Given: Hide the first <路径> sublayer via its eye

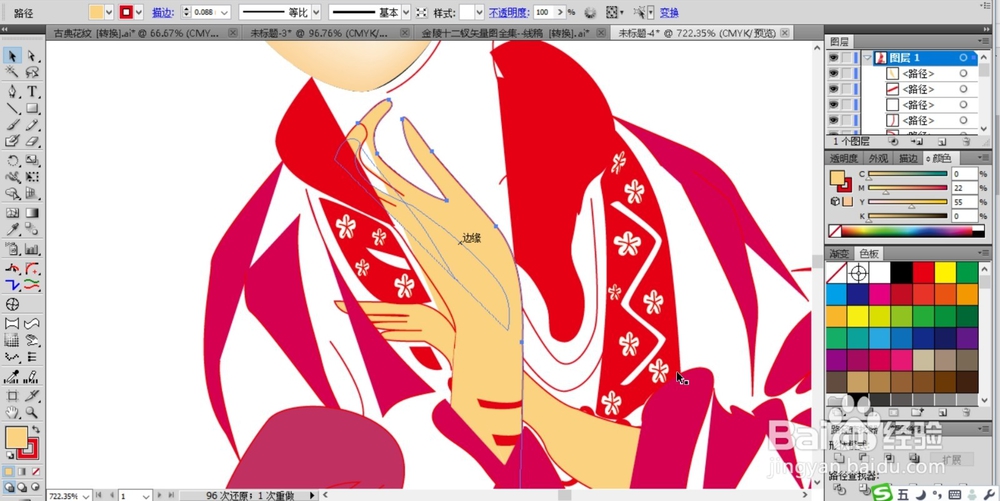Looking at the screenshot, I should [x=834, y=74].
